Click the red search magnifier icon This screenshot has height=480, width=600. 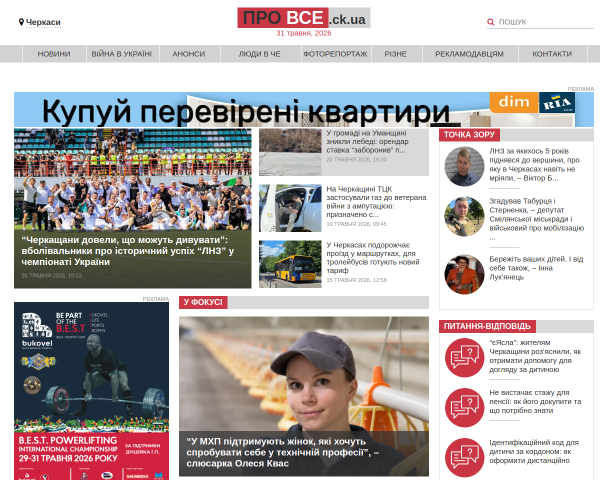tap(490, 22)
